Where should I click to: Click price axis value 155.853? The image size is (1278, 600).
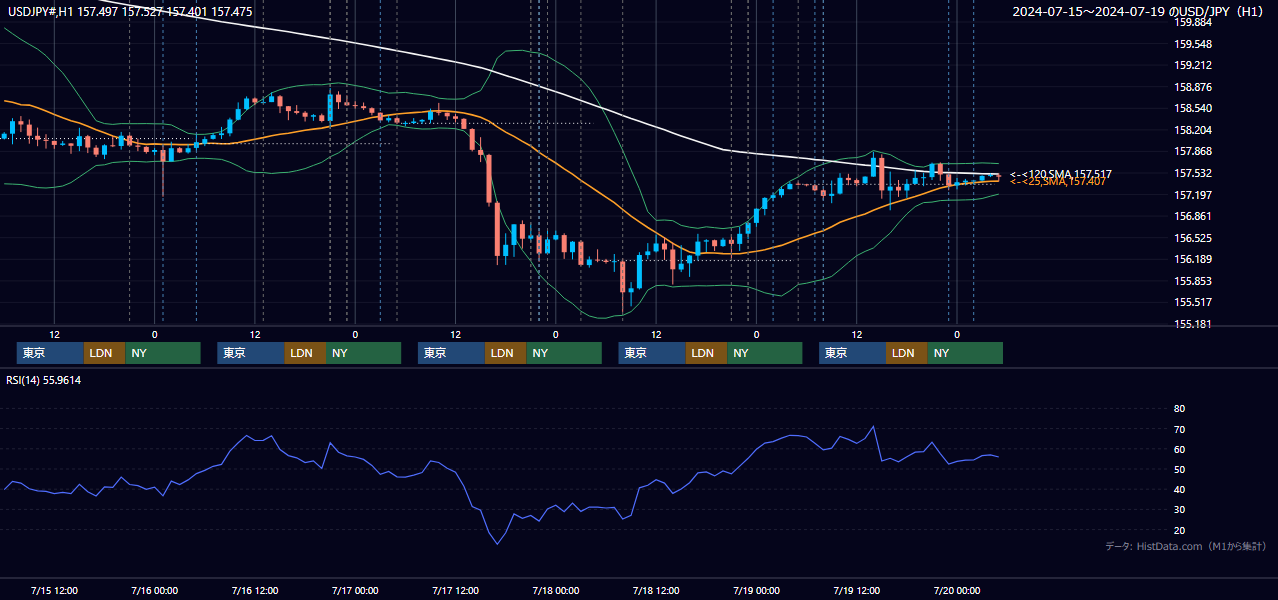coord(1192,281)
